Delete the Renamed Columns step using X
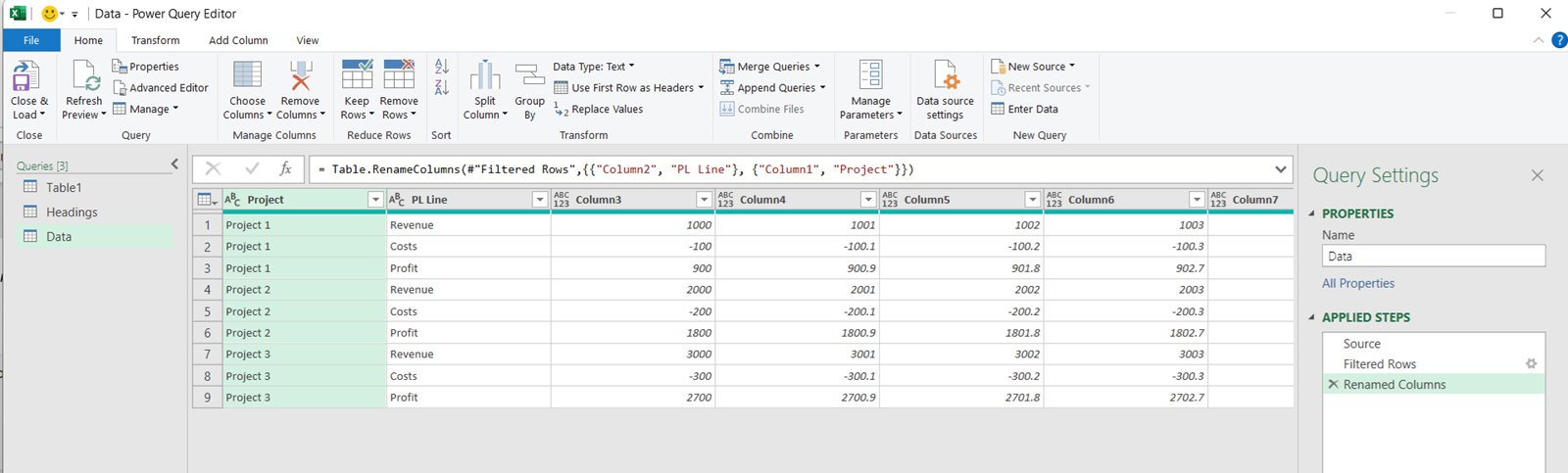 click(x=1333, y=385)
